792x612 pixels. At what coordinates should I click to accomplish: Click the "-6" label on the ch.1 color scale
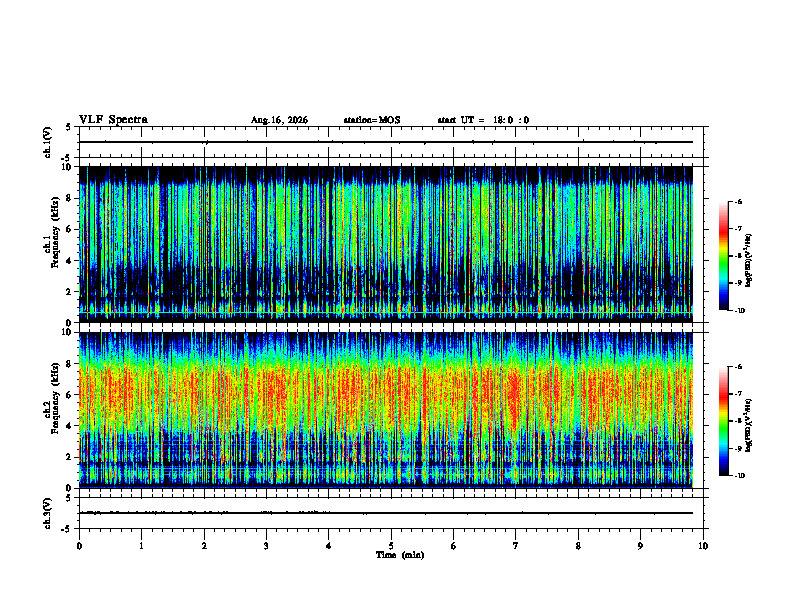point(739,201)
